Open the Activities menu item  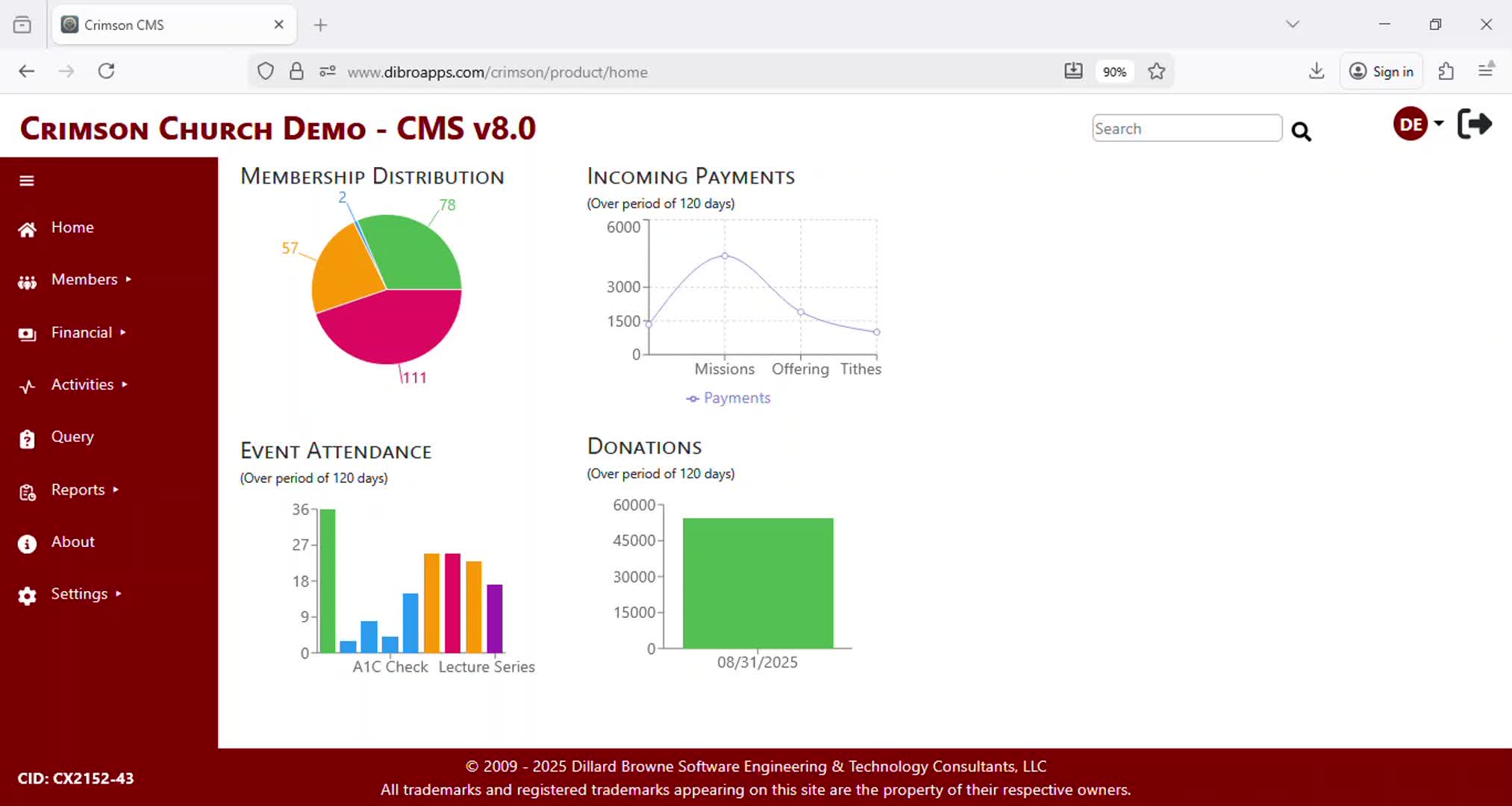click(82, 384)
